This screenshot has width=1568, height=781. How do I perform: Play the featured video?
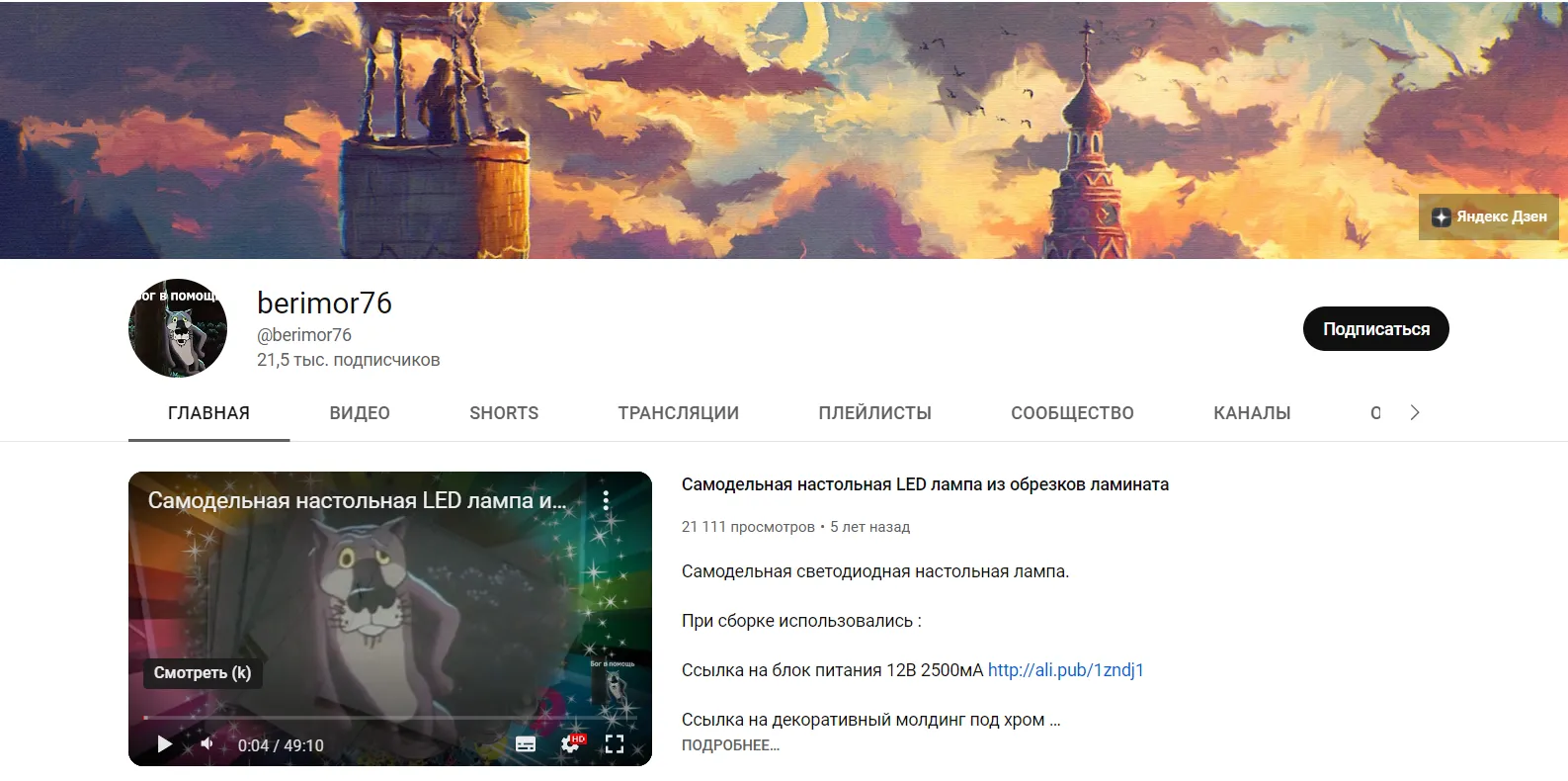165,744
